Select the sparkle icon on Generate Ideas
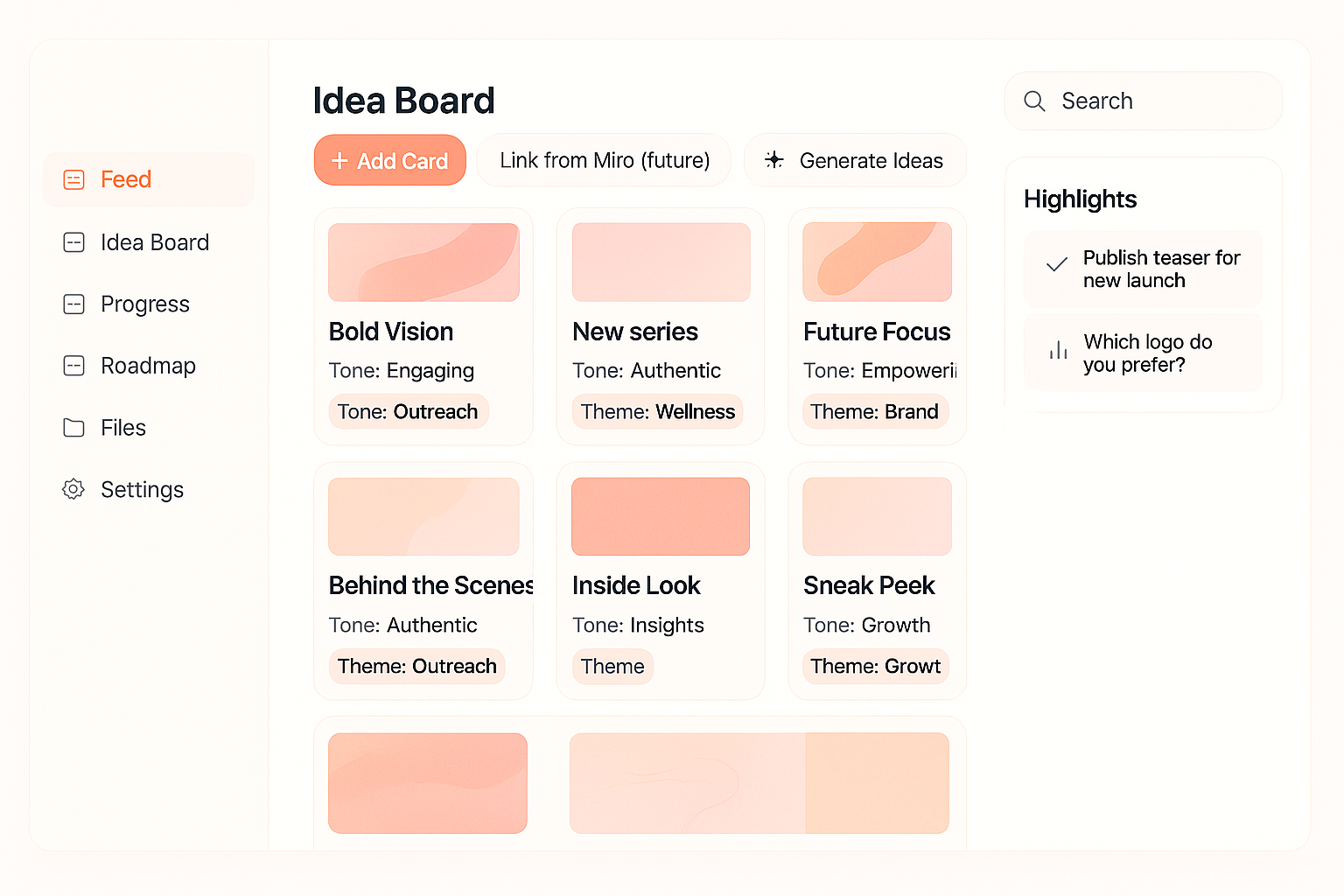 [x=773, y=160]
